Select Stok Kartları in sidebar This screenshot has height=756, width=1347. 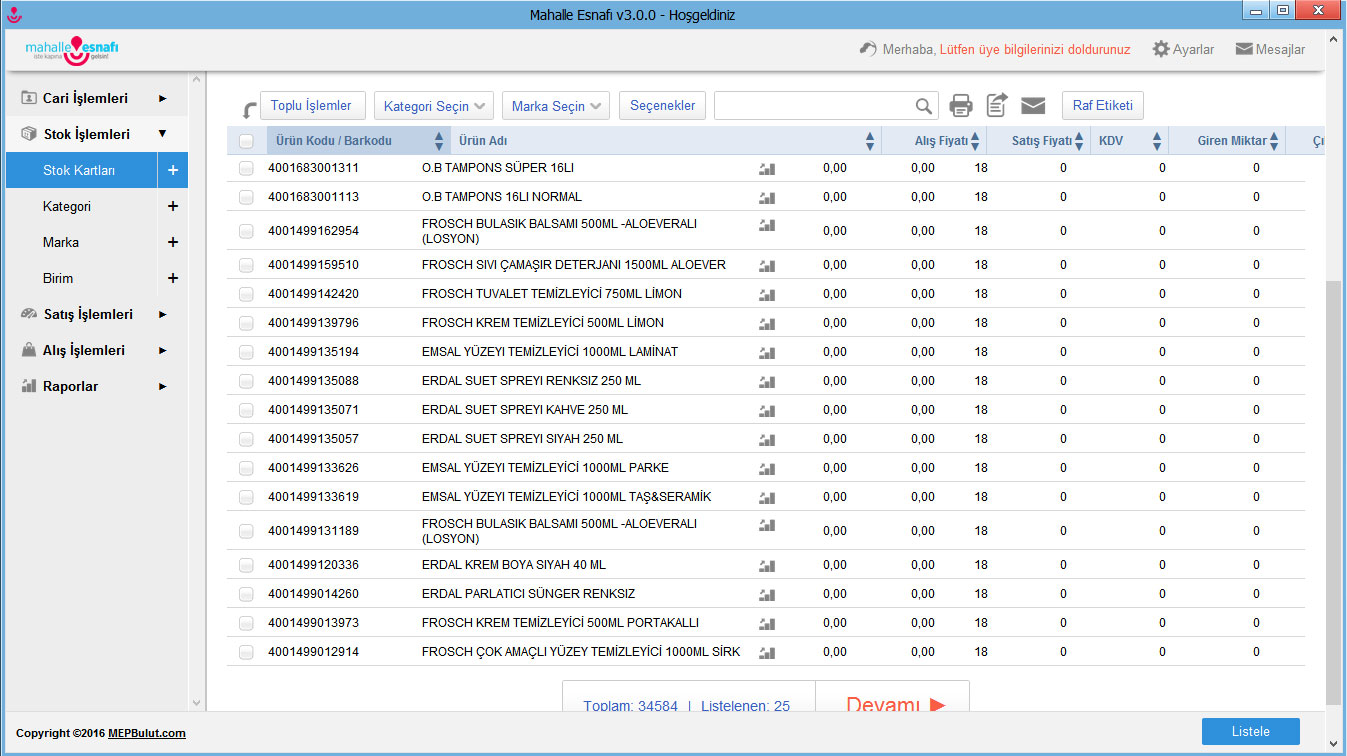pos(82,171)
